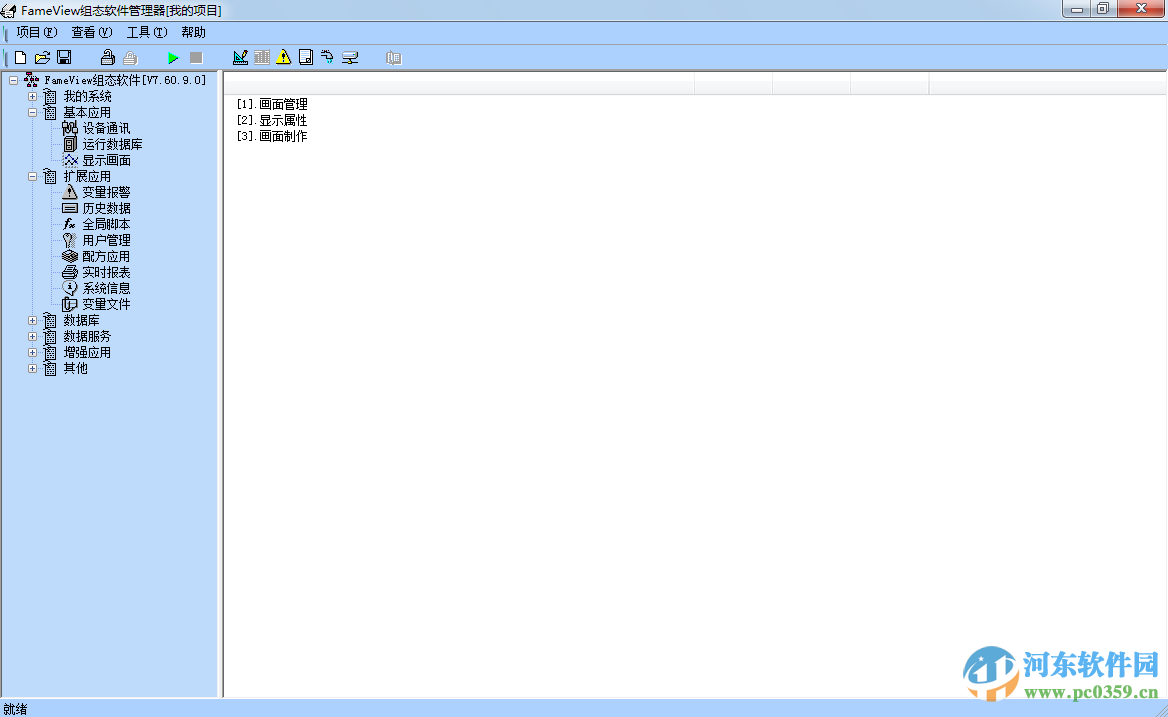Click the 系统信息 info bubble icon

[70, 288]
